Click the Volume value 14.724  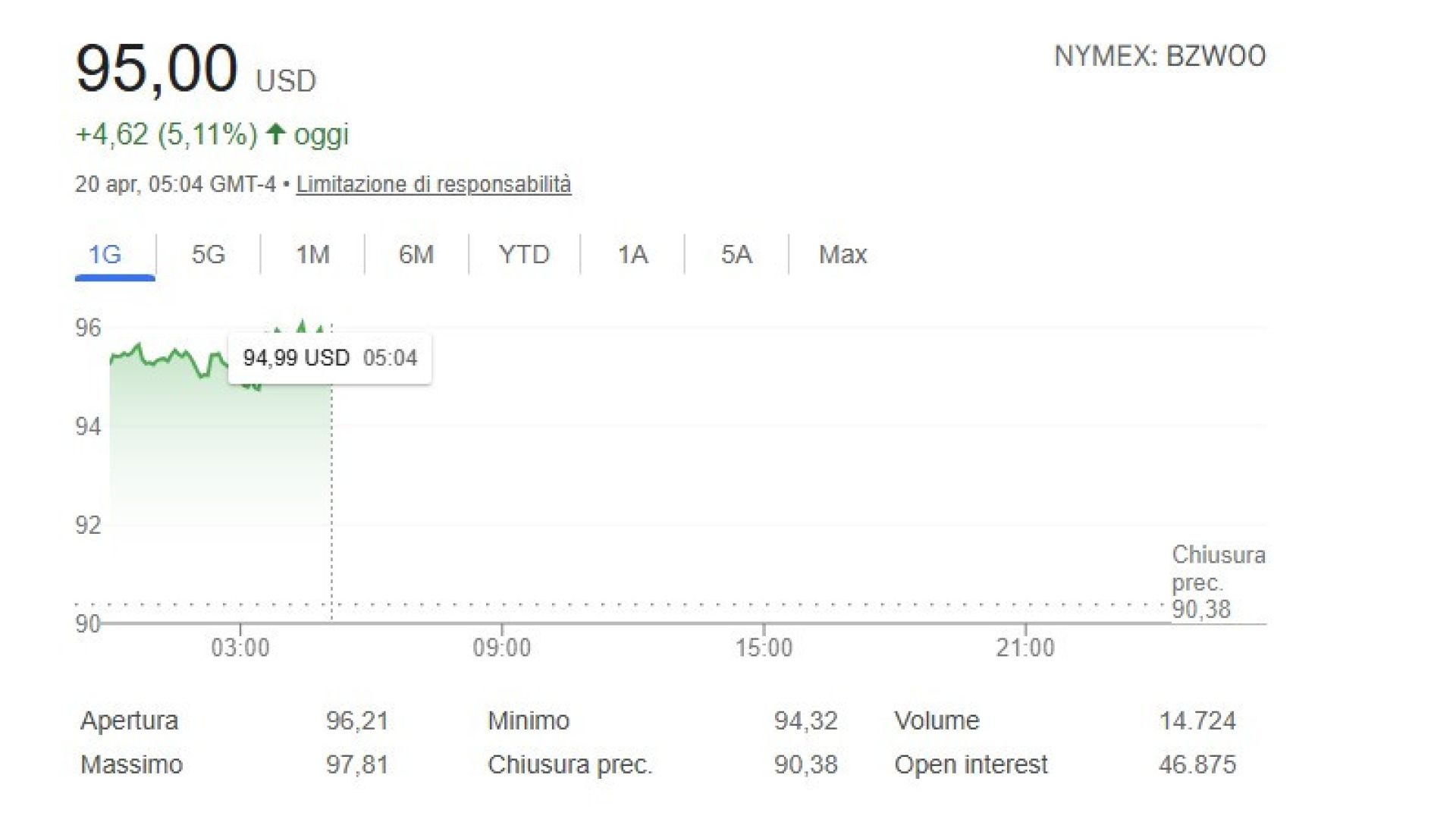click(x=1197, y=720)
